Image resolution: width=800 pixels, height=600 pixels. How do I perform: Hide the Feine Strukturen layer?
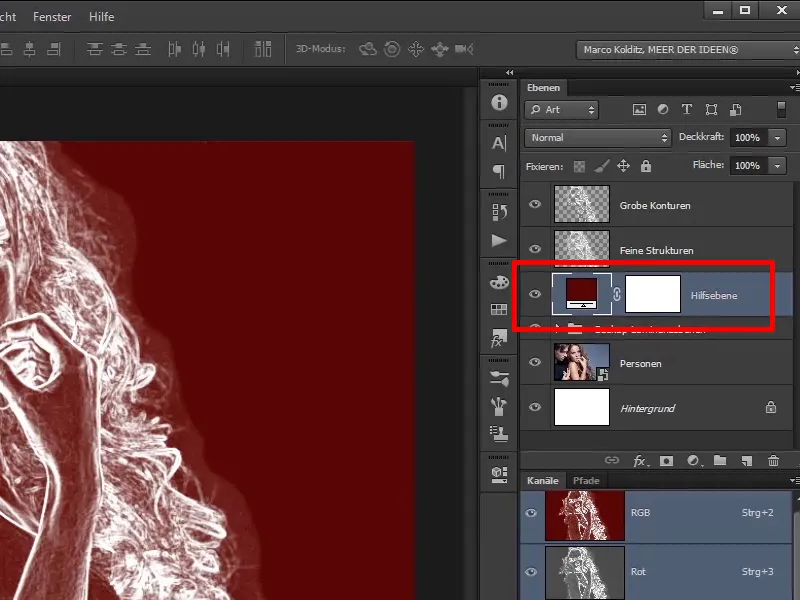pos(535,249)
